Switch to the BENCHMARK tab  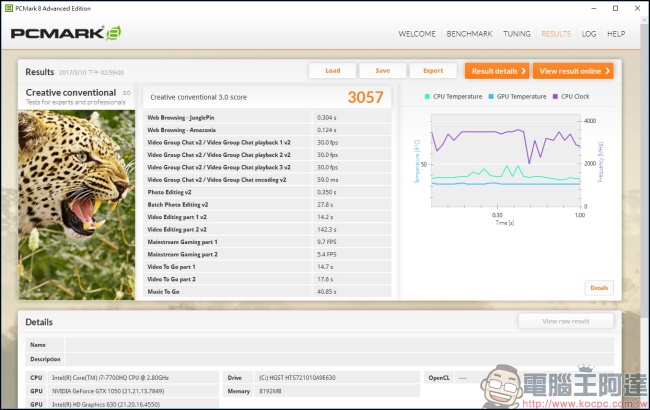(x=469, y=34)
